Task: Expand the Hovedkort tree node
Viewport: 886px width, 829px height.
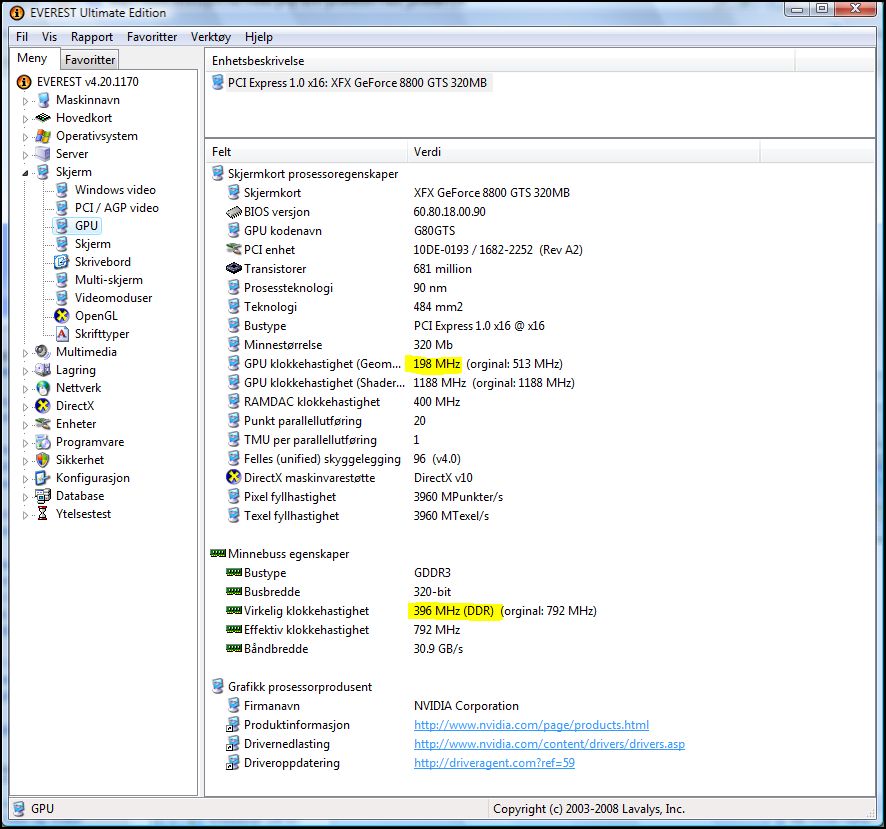Action: coord(25,119)
